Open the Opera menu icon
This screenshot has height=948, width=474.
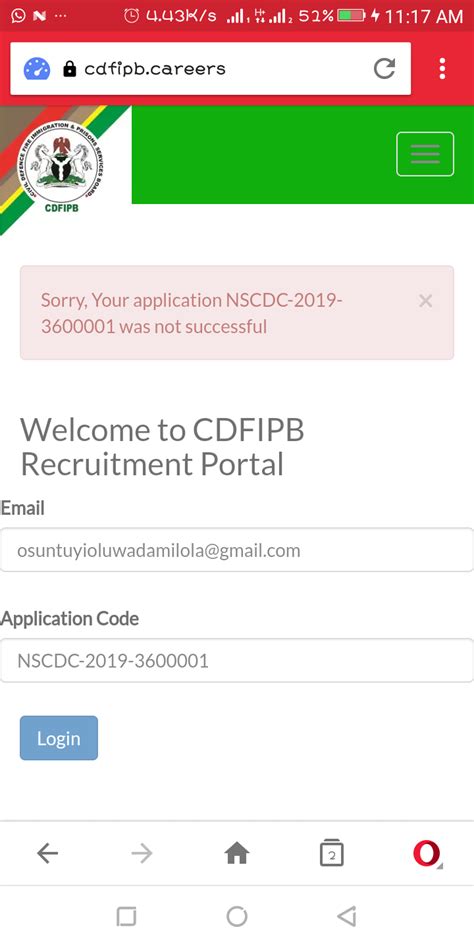point(427,853)
